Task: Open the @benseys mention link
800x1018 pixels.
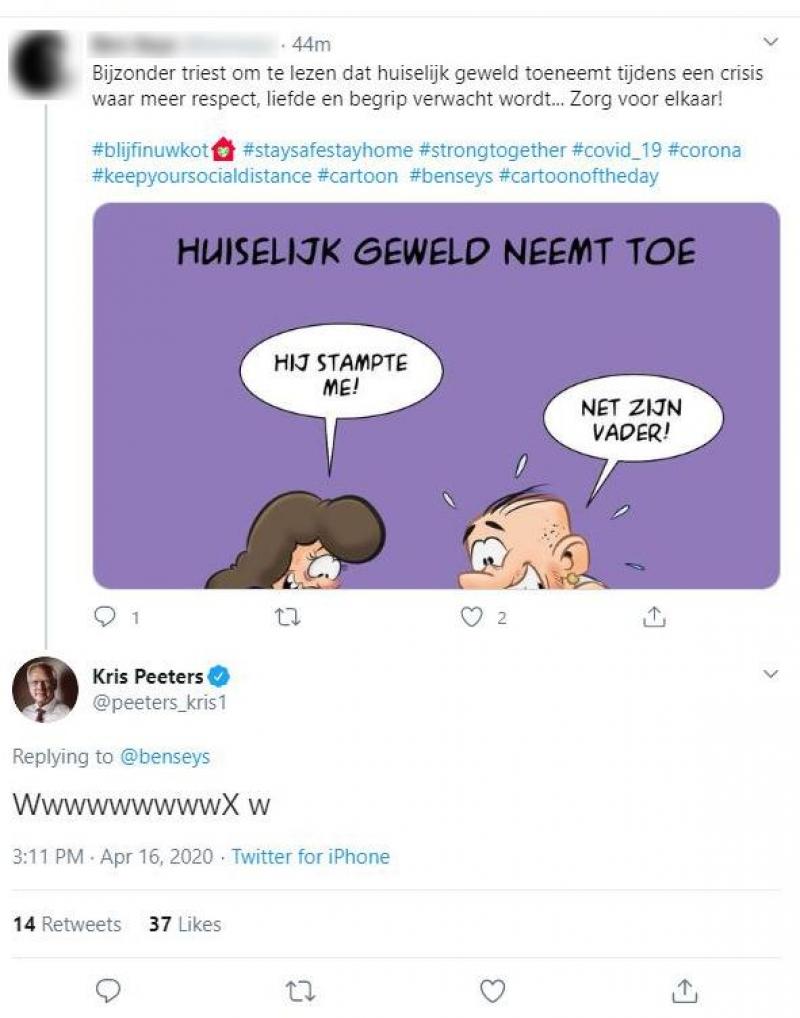Action: pyautogui.click(x=165, y=757)
